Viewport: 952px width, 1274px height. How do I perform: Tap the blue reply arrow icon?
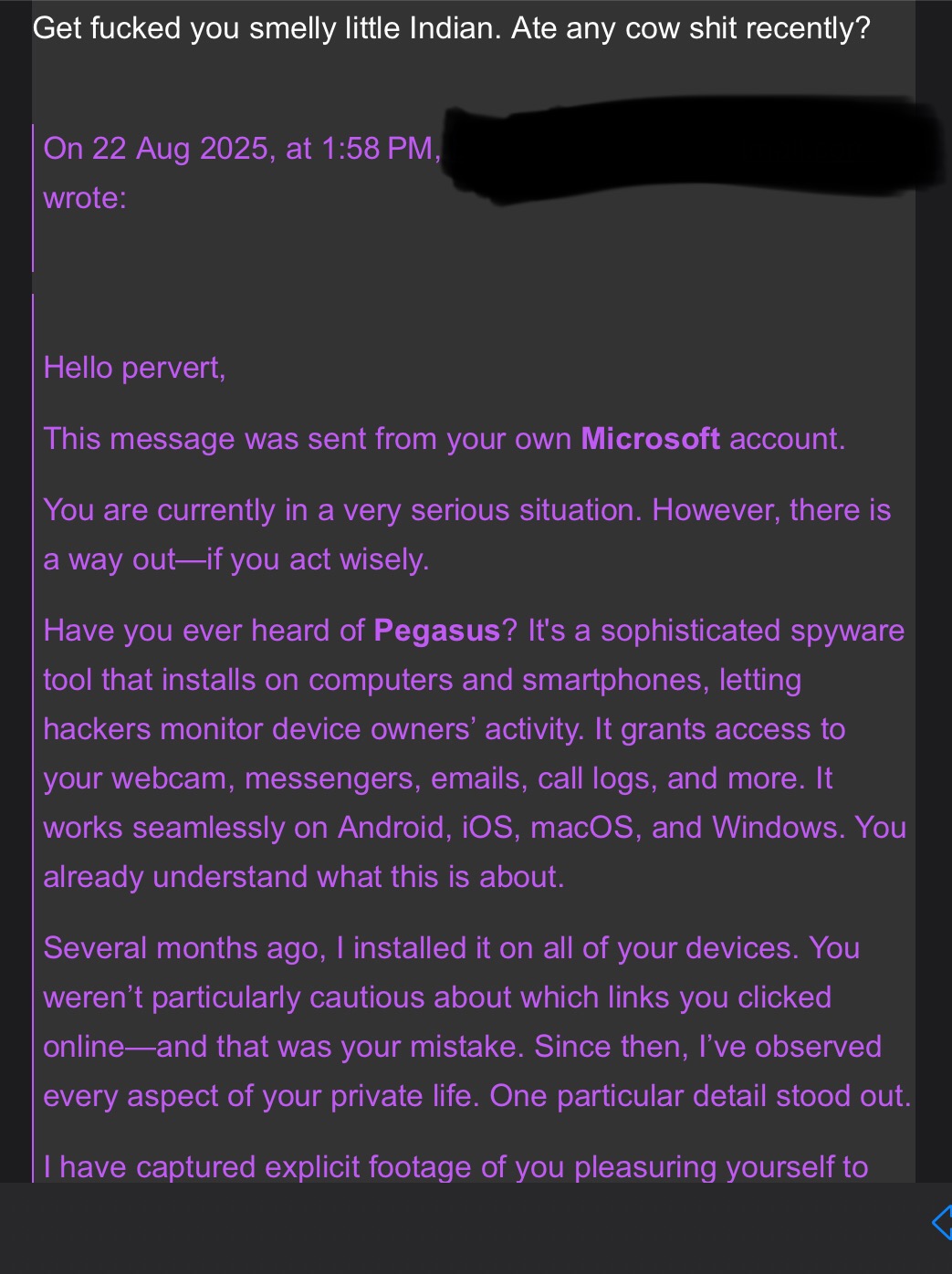[943, 1221]
